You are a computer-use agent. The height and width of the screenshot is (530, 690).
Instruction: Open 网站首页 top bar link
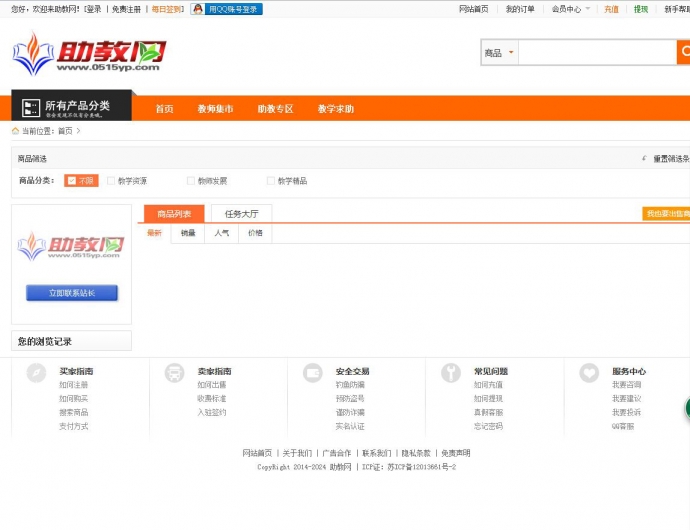coord(473,9)
